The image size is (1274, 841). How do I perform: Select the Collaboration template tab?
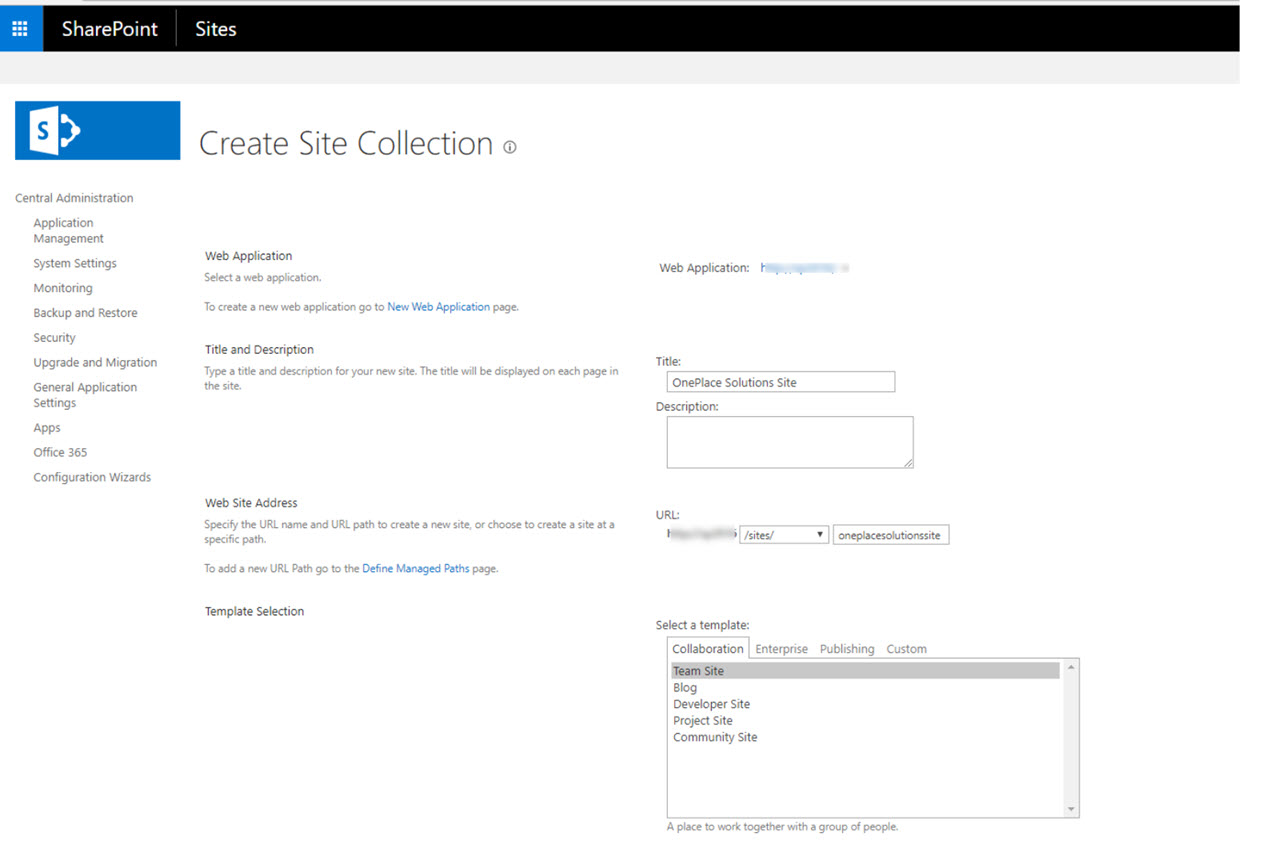[x=708, y=649]
